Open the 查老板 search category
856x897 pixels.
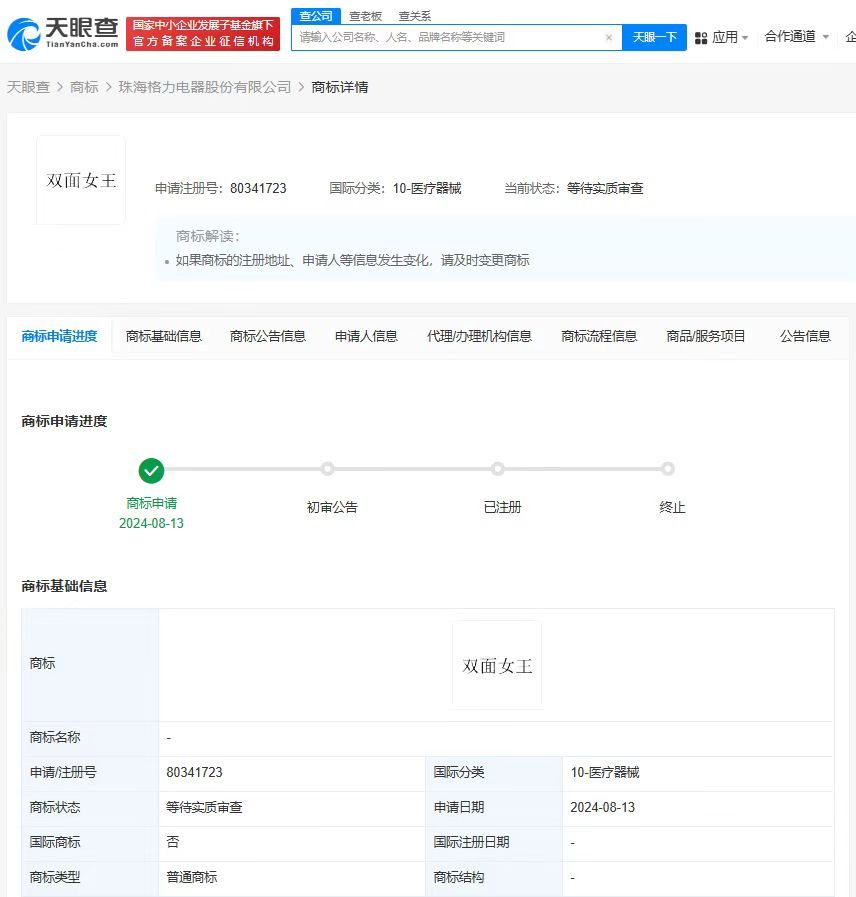point(365,15)
